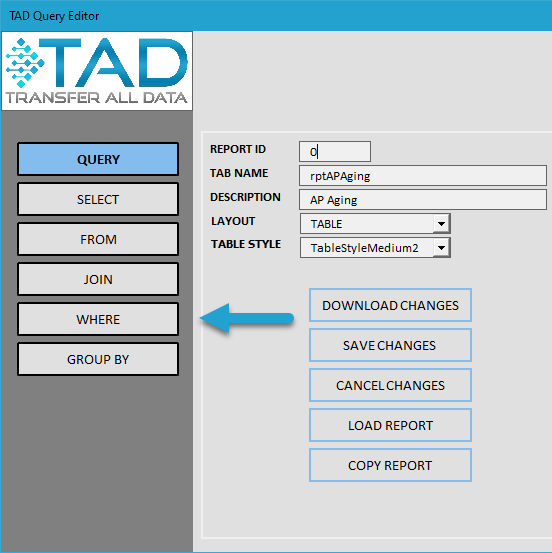552x553 pixels.
Task: Switch to the SELECT section
Action: (98, 199)
